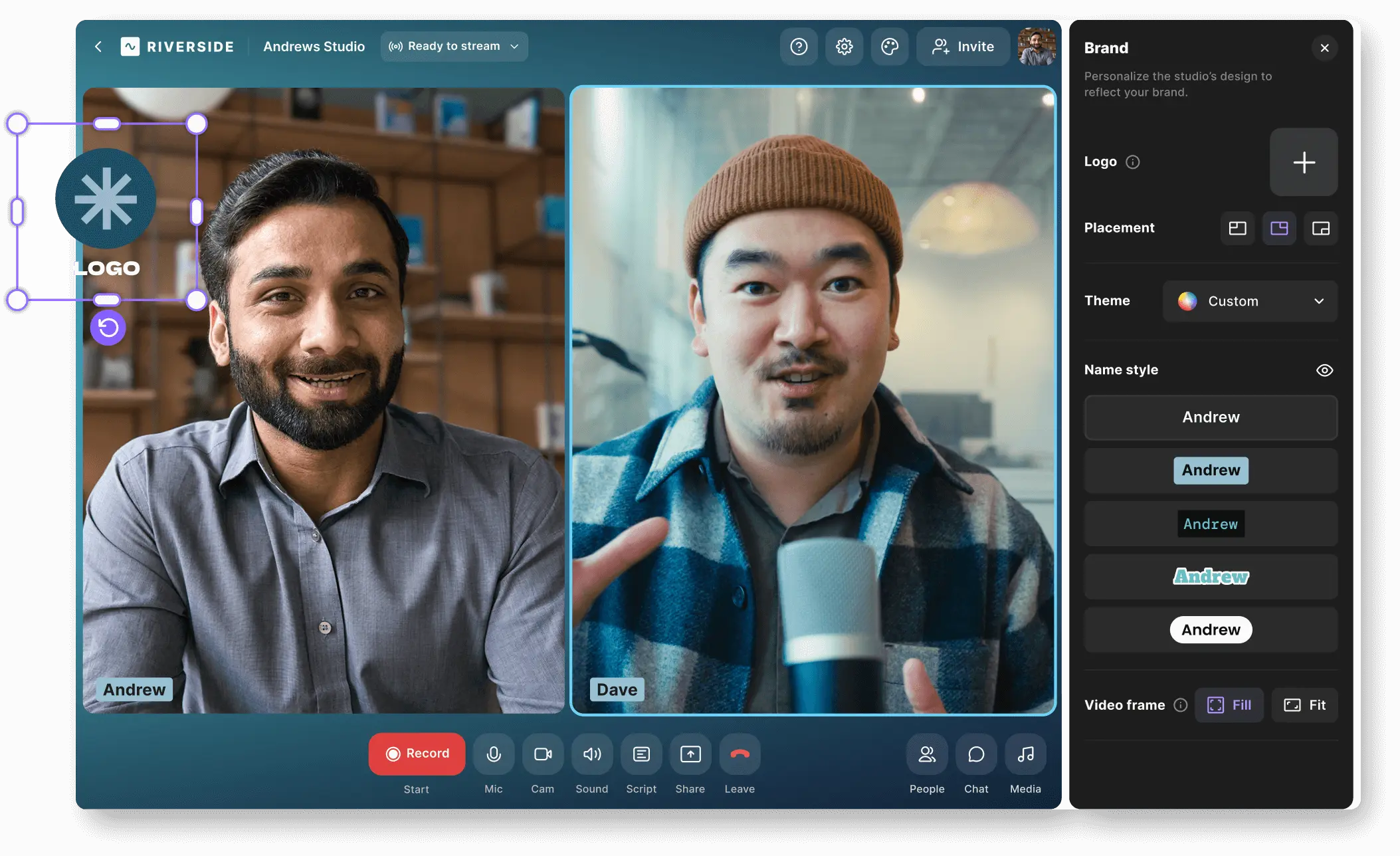The width and height of the screenshot is (1400, 856).
Task: Select Fill video frame option
Action: point(1229,705)
